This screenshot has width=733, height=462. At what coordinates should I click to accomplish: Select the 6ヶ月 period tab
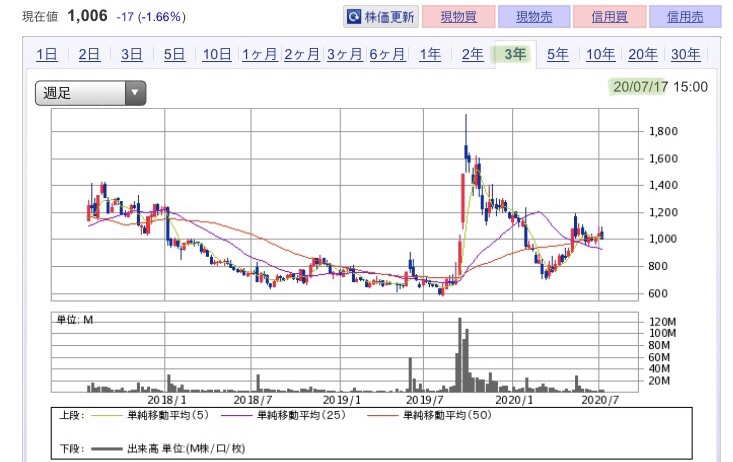point(387,54)
